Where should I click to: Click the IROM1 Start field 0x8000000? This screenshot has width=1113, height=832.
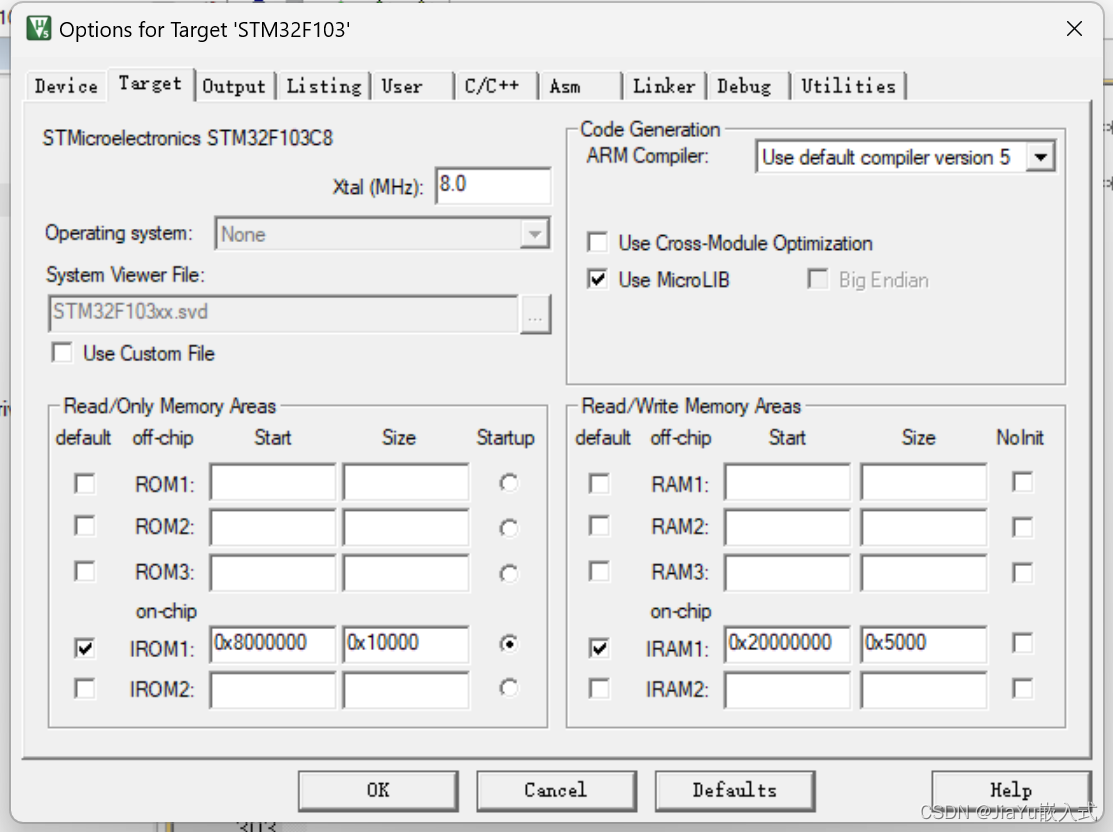tap(273, 644)
